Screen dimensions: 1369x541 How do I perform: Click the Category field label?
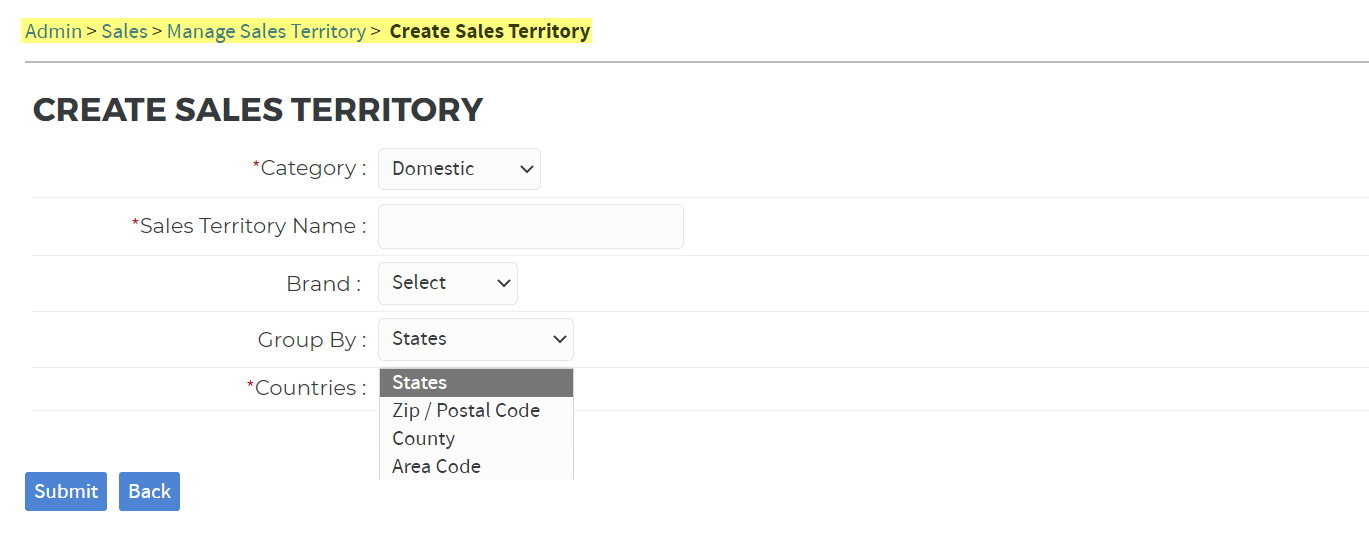[312, 169]
